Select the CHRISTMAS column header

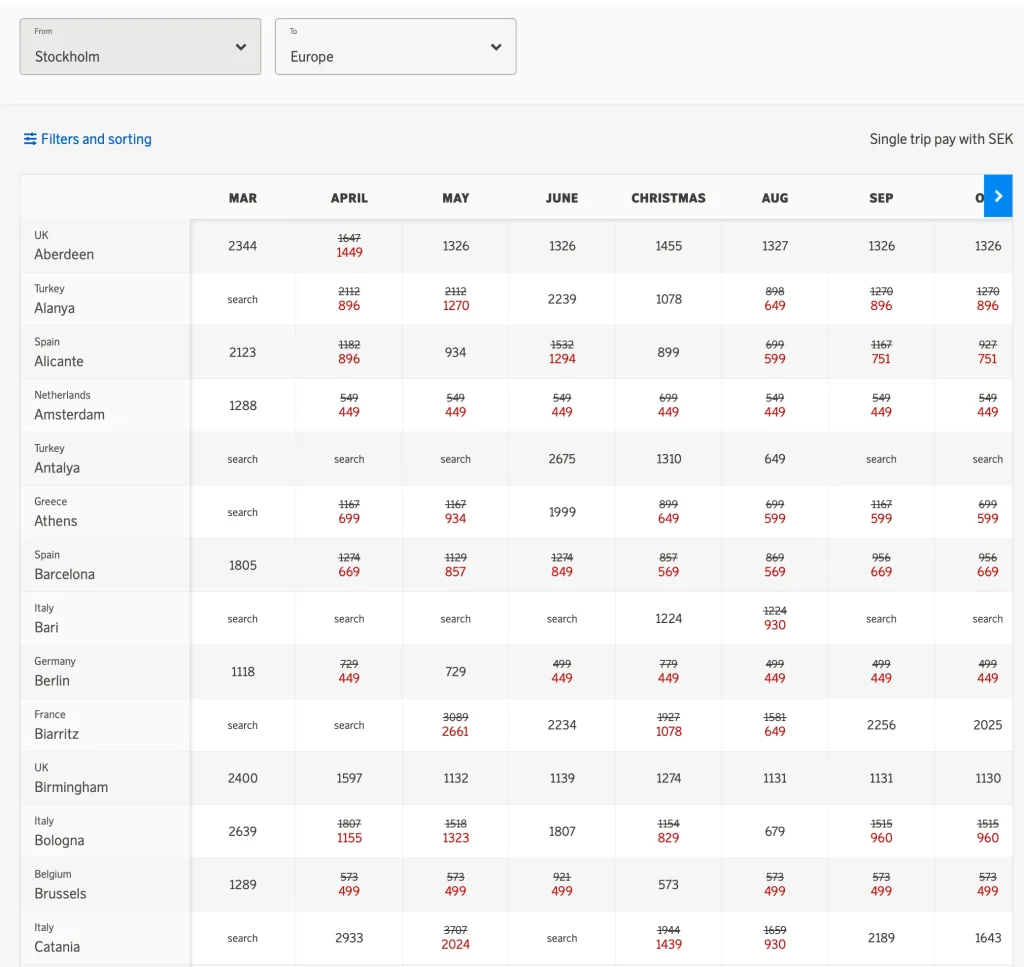tap(669, 198)
